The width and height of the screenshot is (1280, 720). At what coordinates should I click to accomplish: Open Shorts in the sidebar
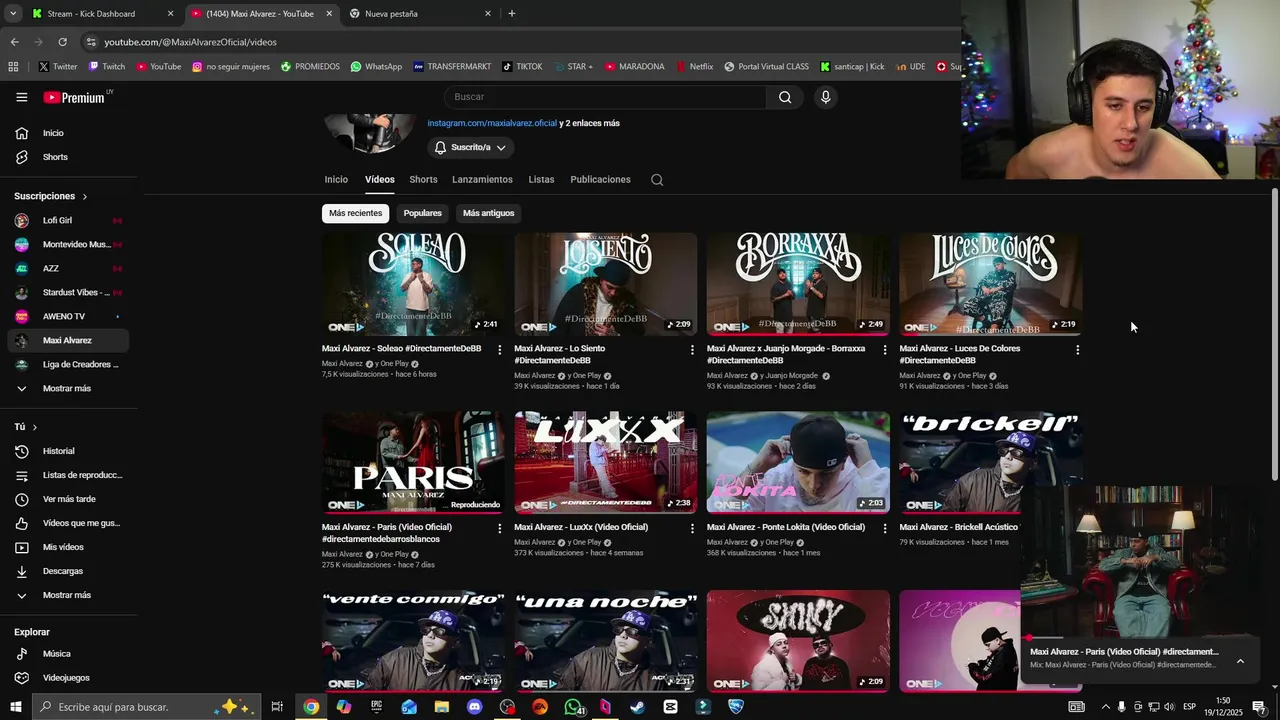pyautogui.click(x=68, y=157)
